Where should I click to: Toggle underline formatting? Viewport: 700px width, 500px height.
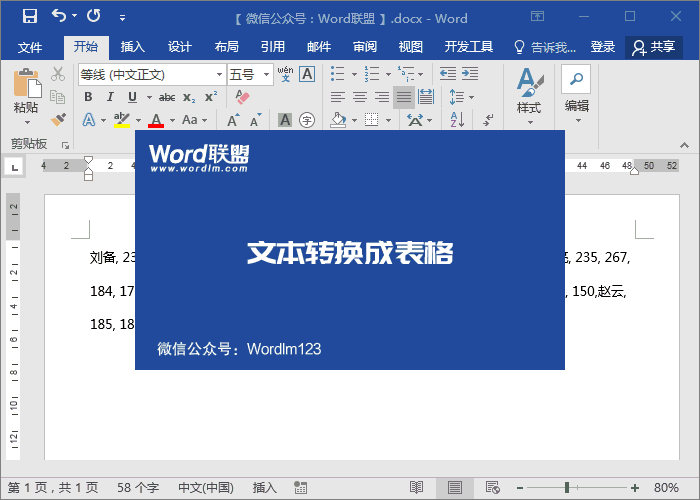133,97
